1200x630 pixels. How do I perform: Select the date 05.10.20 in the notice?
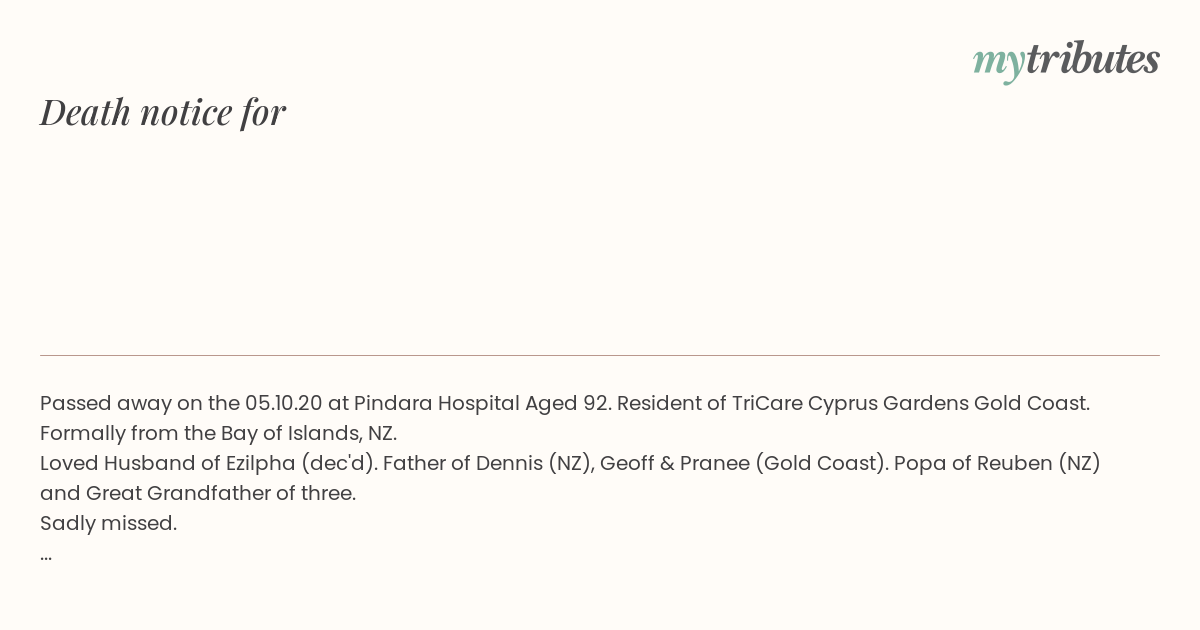[284, 403]
